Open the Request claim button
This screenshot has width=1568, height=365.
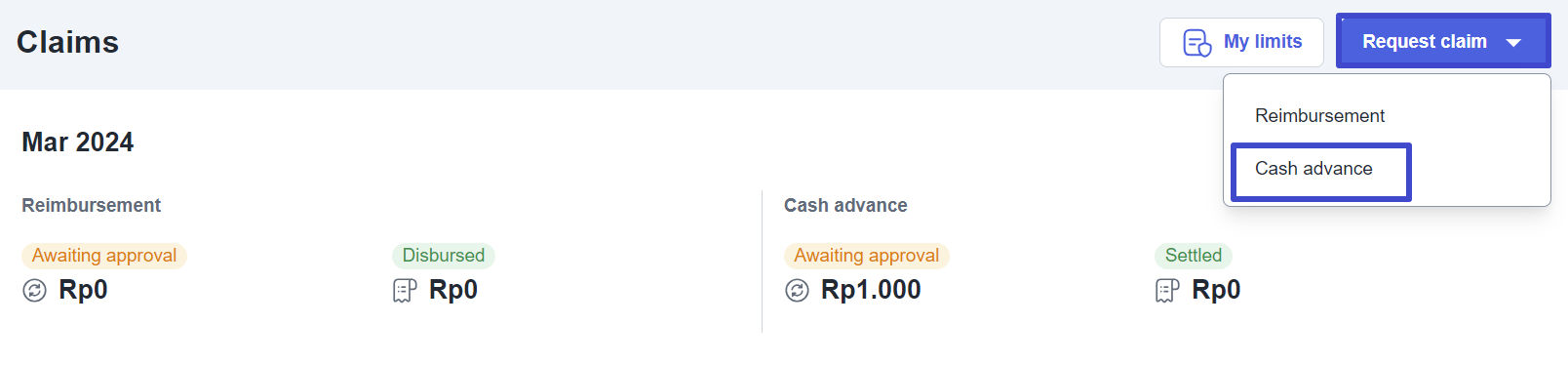pos(1443,41)
